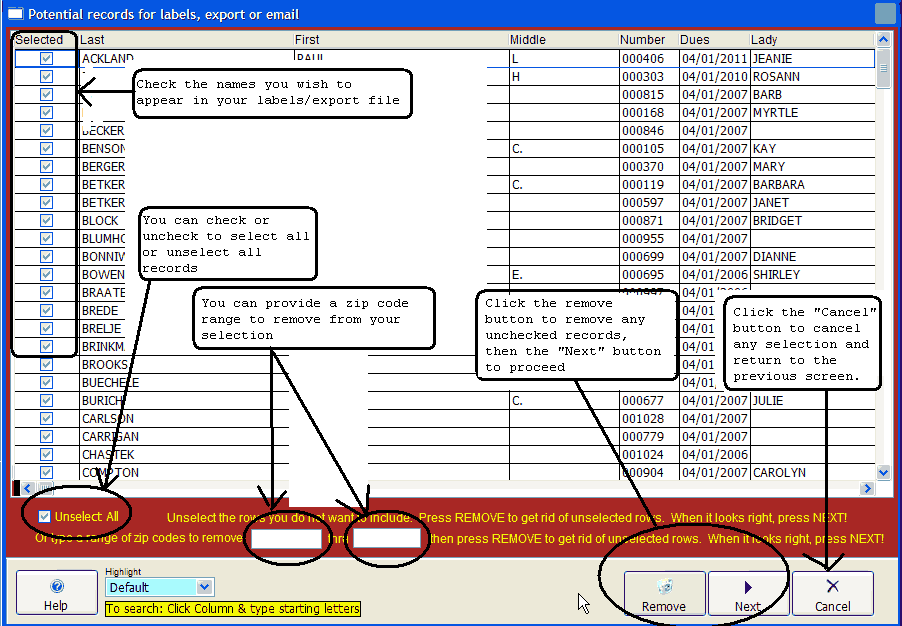Toggle the Unselect All checkbox
The height and width of the screenshot is (626, 902).
tap(45, 517)
